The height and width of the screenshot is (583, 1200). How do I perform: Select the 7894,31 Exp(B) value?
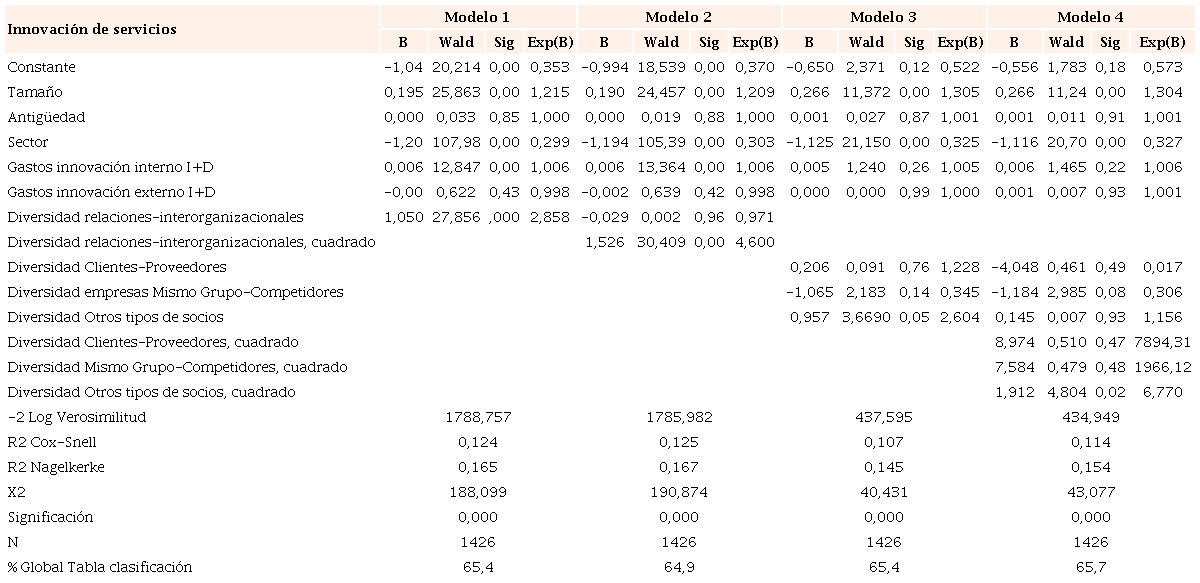click(1163, 342)
